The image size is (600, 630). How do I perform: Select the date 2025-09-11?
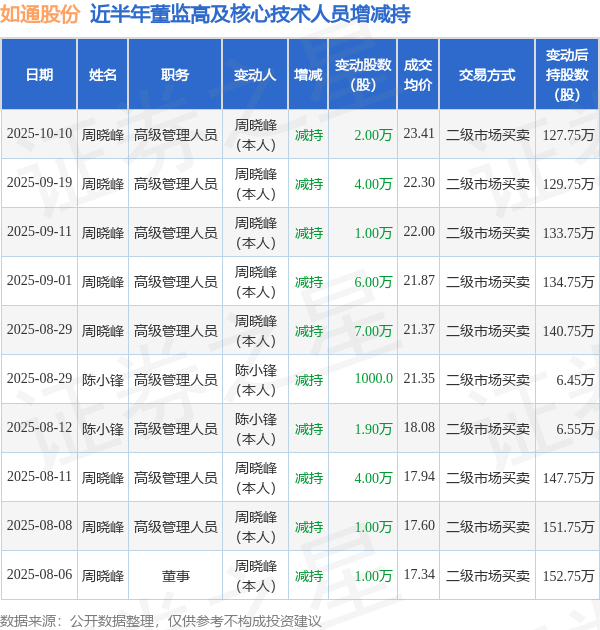[x=39, y=231]
